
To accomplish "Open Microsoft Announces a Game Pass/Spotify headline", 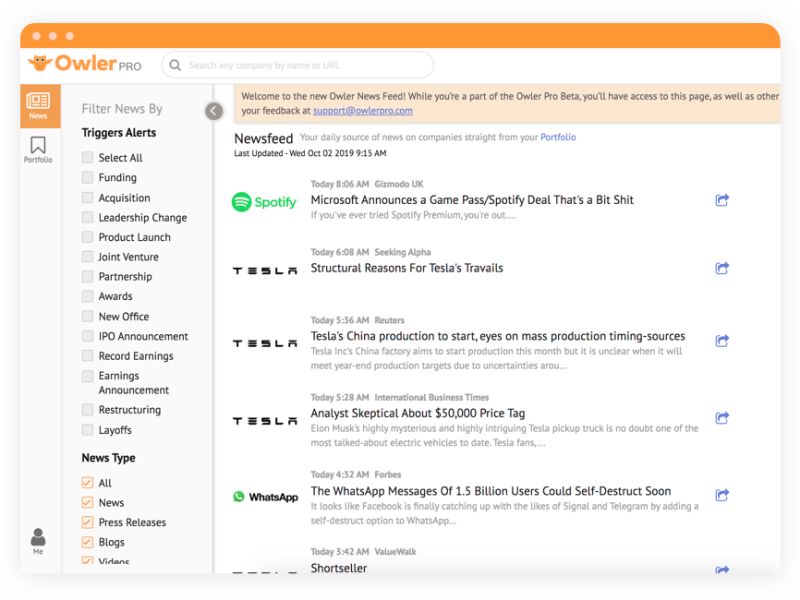I will click(472, 199).
